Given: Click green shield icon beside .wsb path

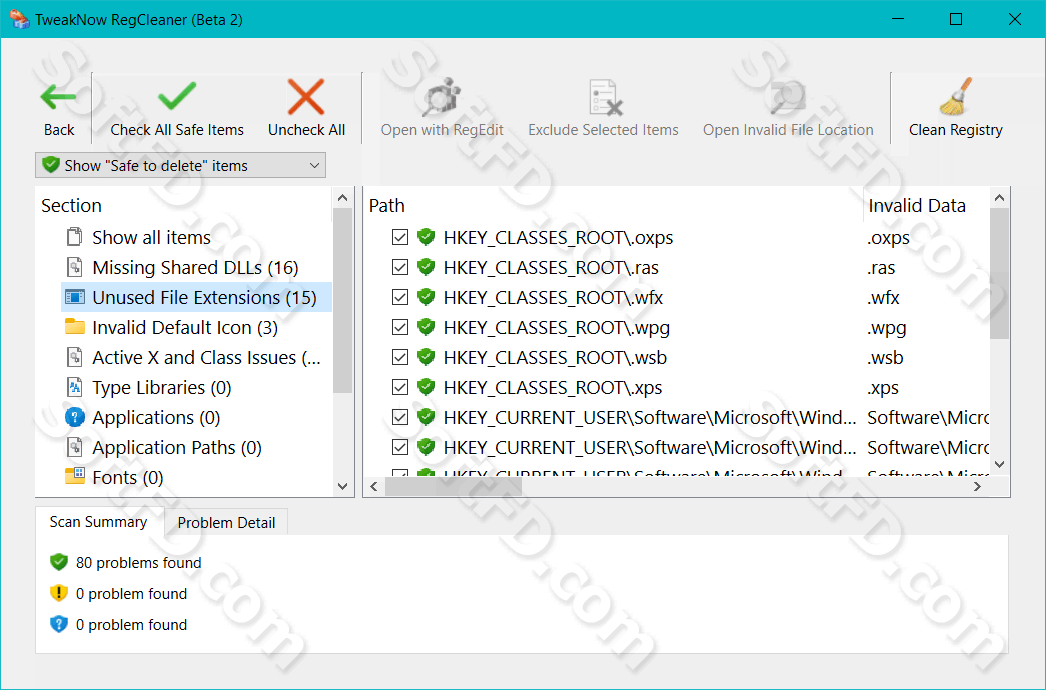Looking at the screenshot, I should (x=426, y=357).
